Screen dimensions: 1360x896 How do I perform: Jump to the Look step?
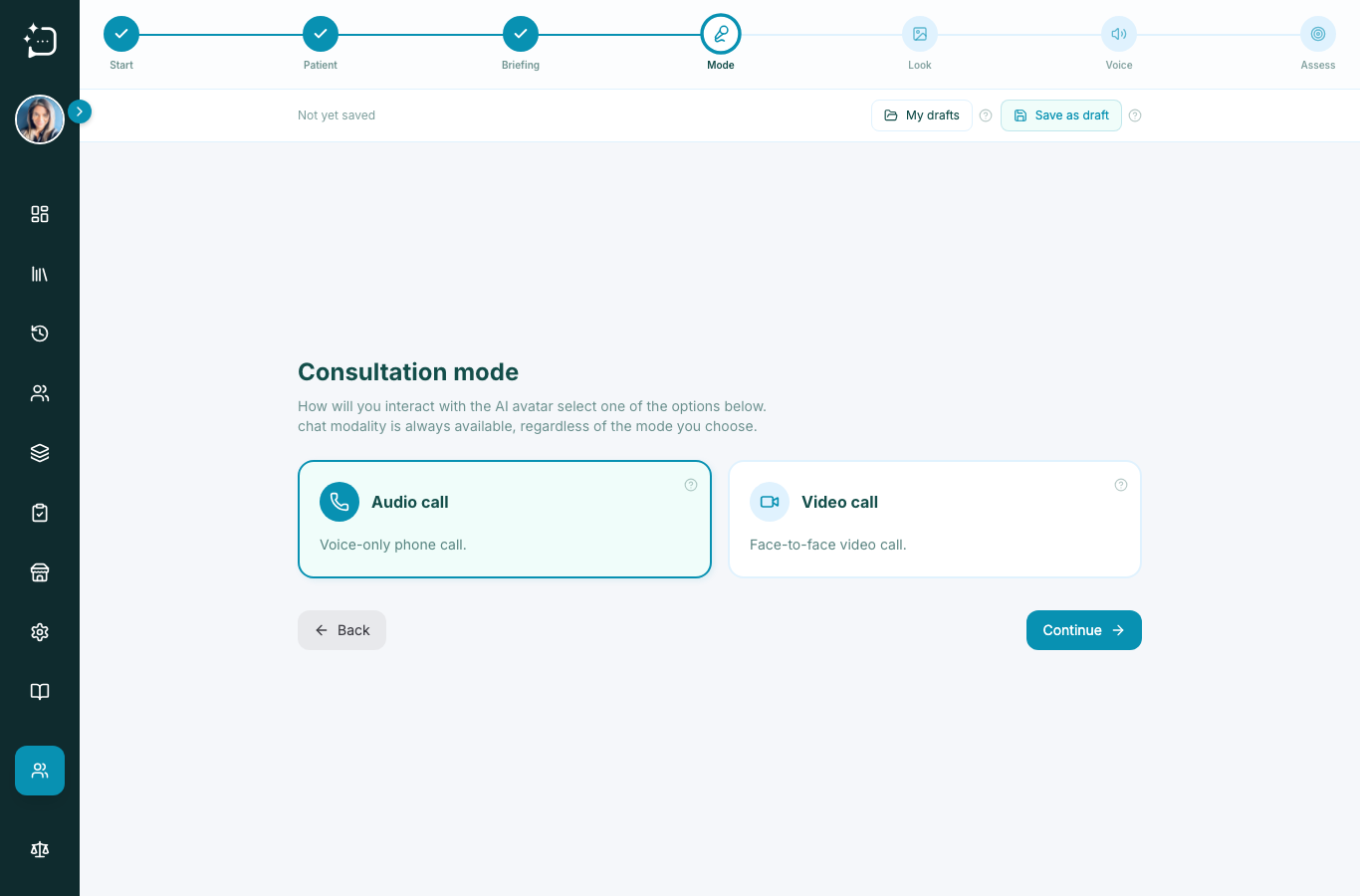tap(920, 34)
